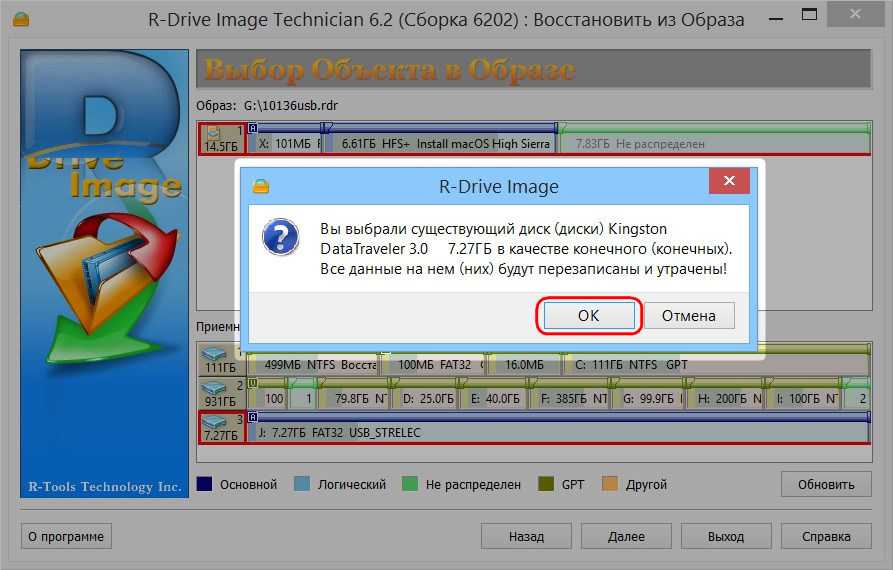
Task: Select the 111ГБ destination disk icon
Action: [215, 359]
